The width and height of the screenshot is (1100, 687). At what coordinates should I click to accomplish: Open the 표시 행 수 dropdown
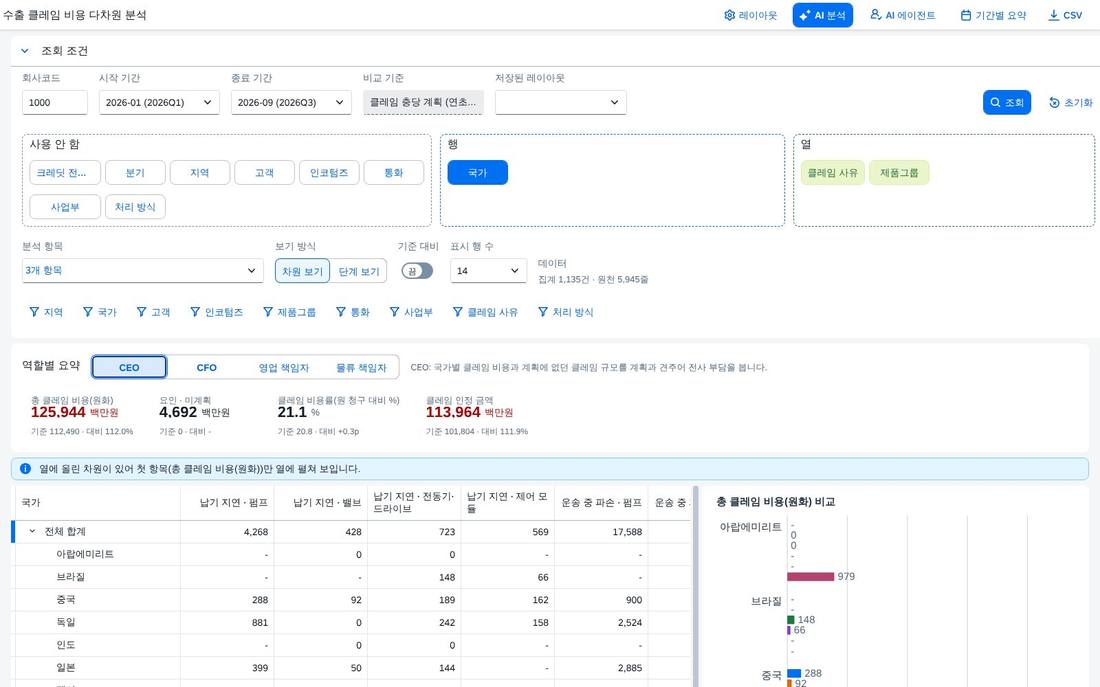pos(488,271)
